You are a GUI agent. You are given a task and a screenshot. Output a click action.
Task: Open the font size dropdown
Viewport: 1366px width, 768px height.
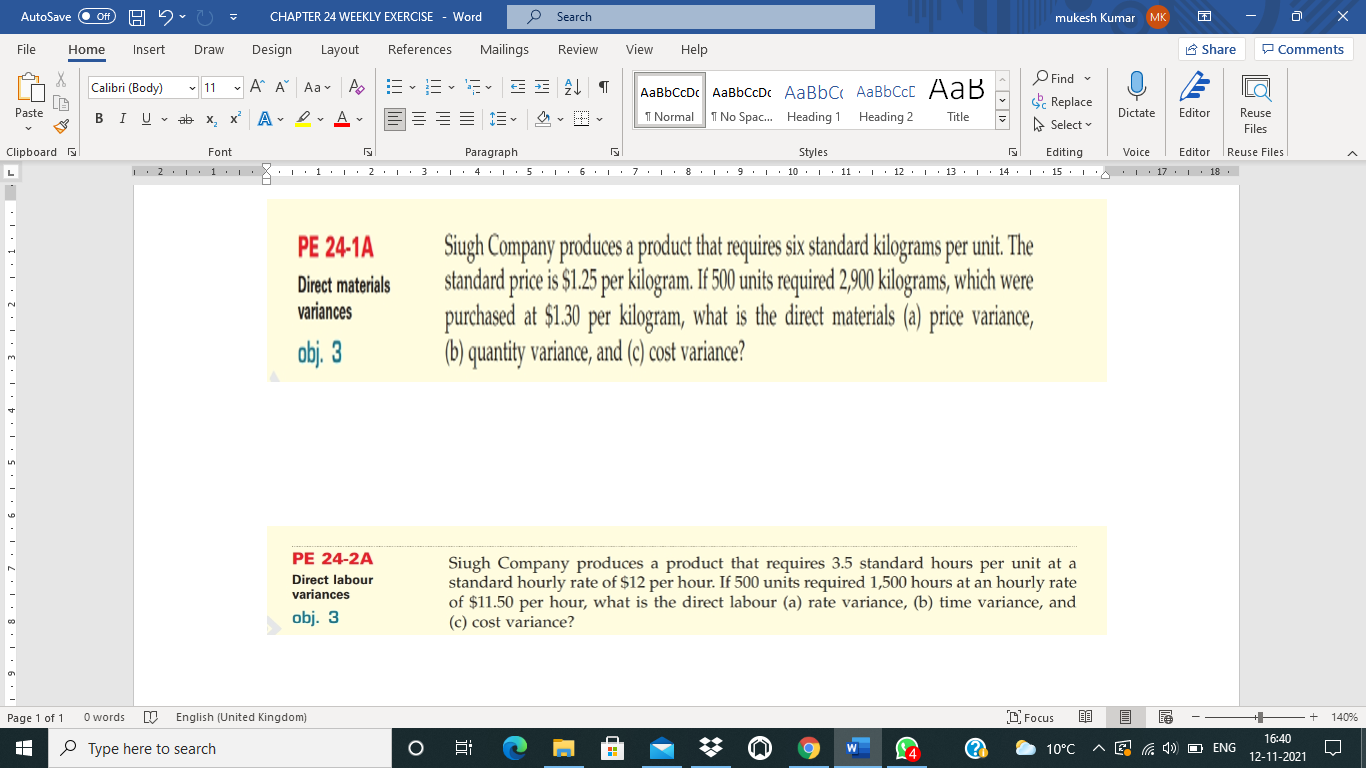click(236, 88)
